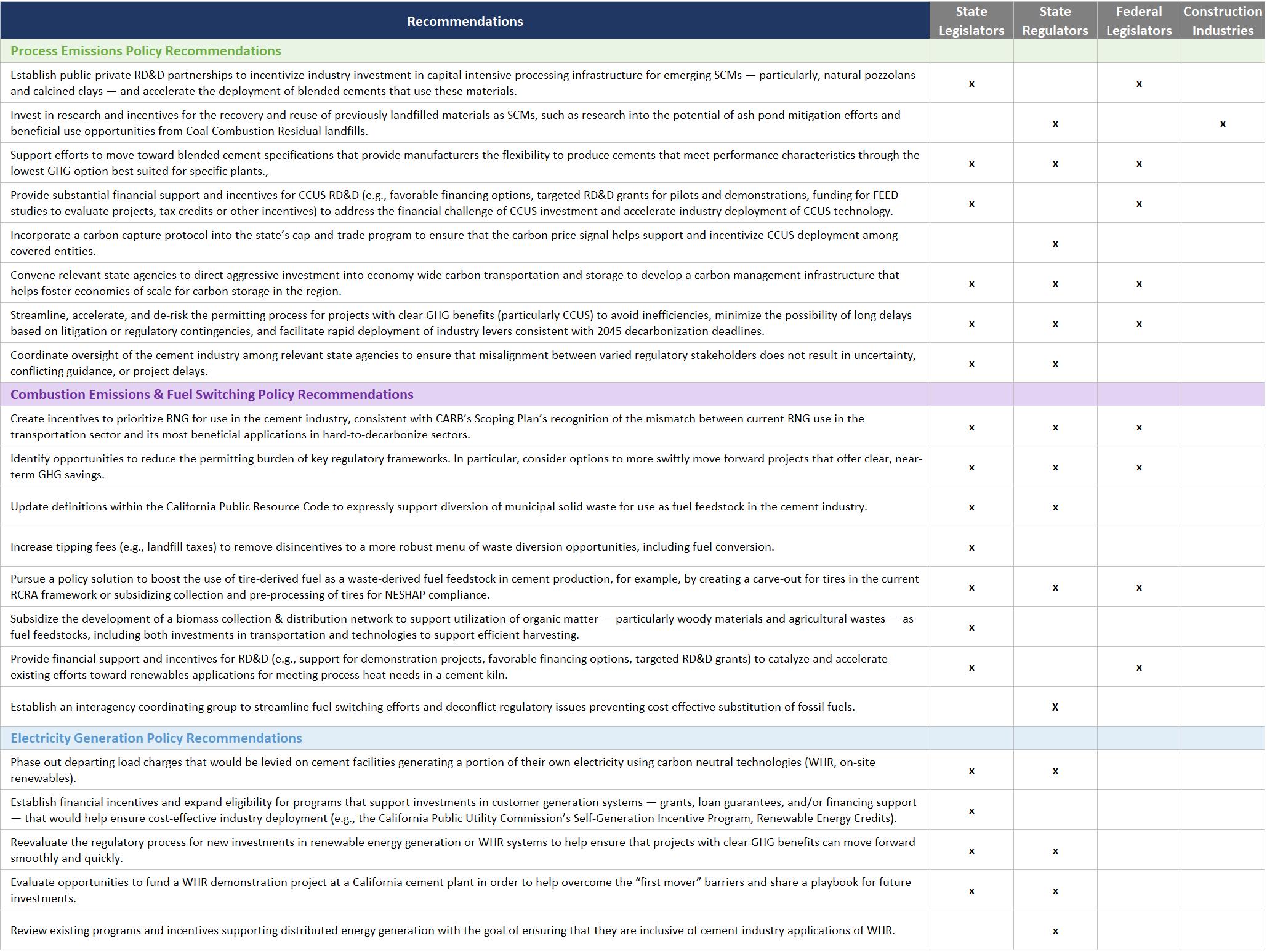Screen dimensions: 1267x952
Task: Click the Construction Industries x mark for landfilled materials row
Action: [1223, 124]
